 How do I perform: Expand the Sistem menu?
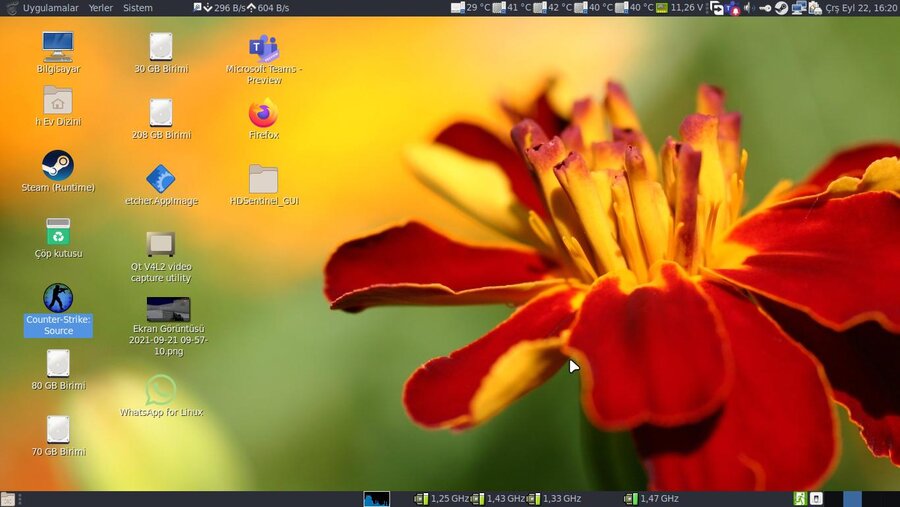(138, 8)
